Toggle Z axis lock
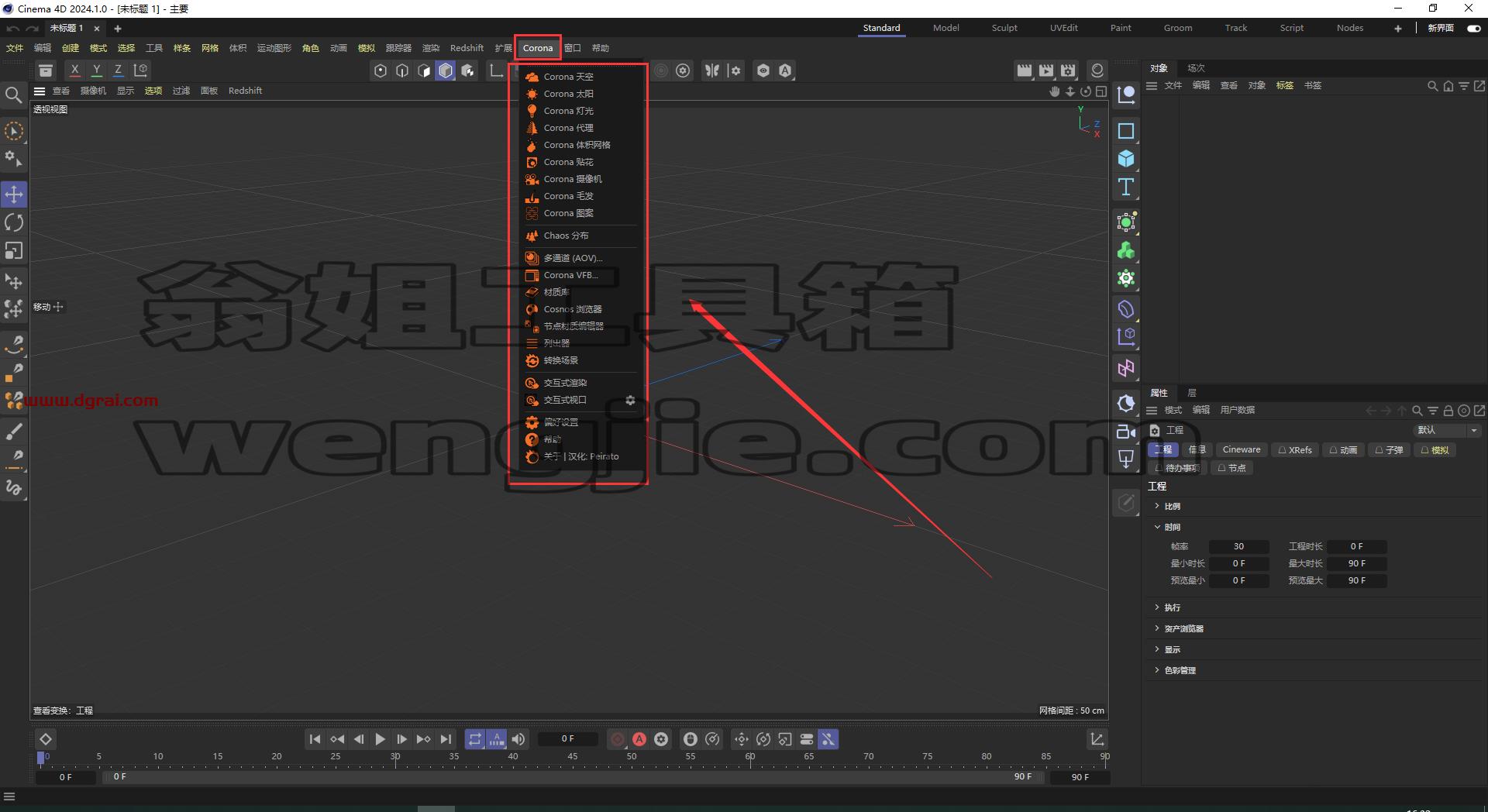This screenshot has width=1488, height=812. (x=118, y=71)
